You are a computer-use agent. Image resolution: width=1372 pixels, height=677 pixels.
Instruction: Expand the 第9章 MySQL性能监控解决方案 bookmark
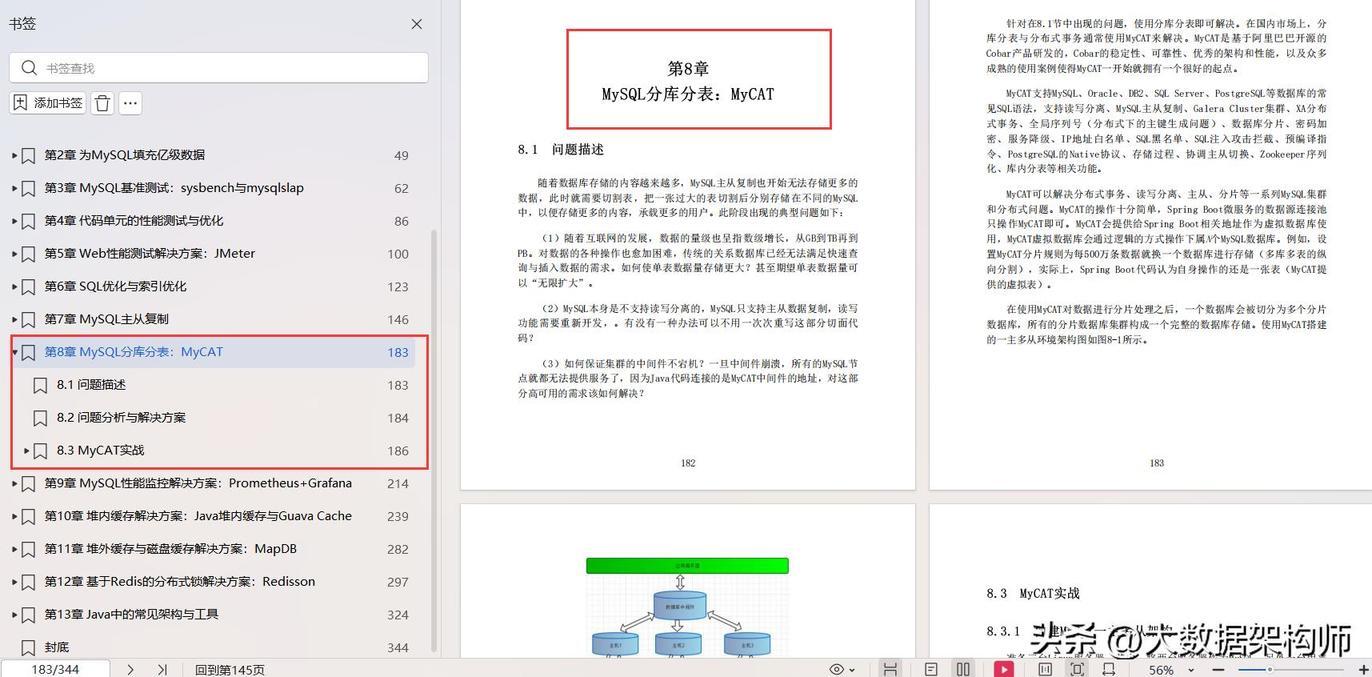(x=14, y=484)
